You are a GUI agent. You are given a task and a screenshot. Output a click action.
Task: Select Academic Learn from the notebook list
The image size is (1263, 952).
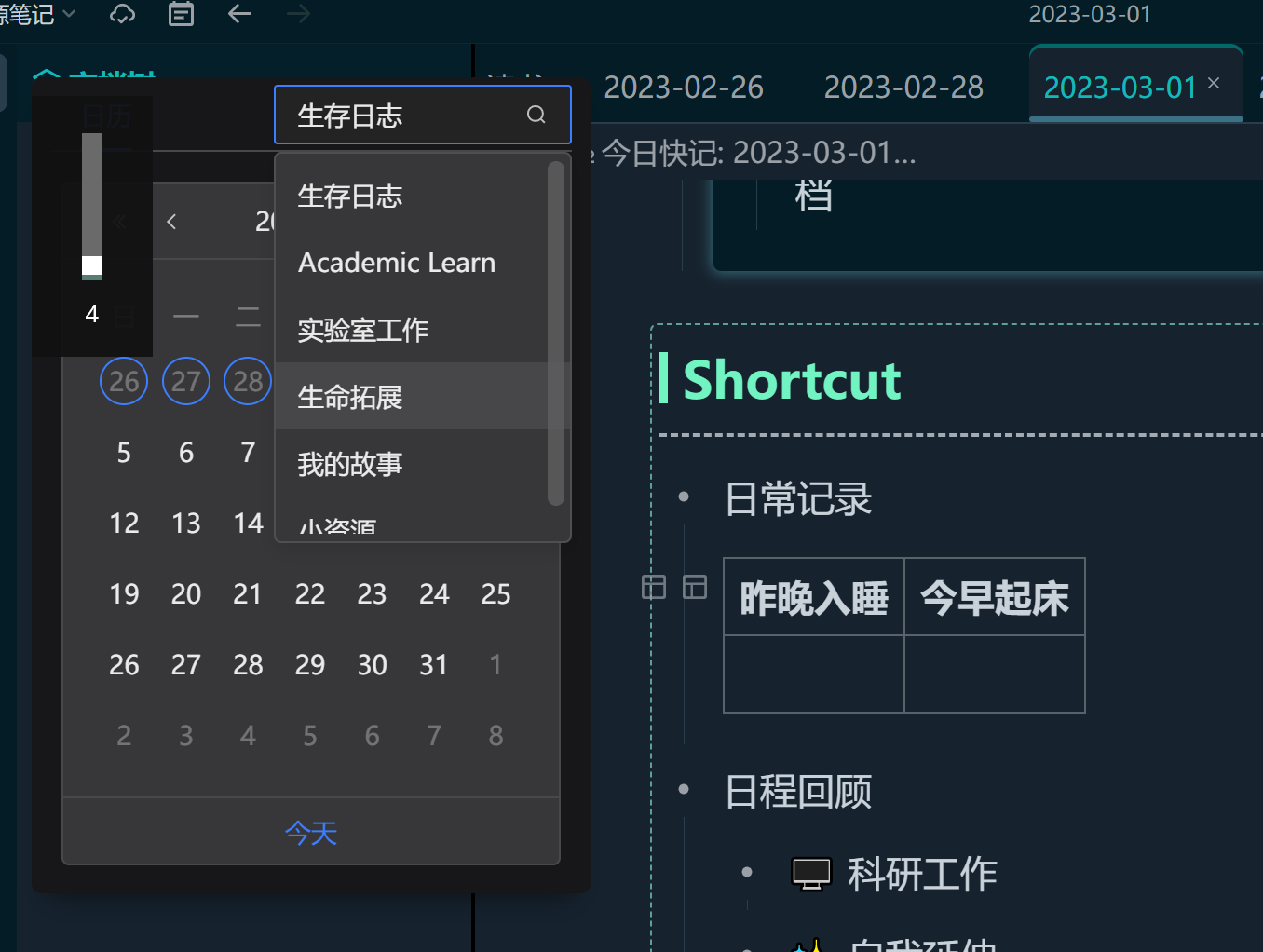tap(396, 262)
